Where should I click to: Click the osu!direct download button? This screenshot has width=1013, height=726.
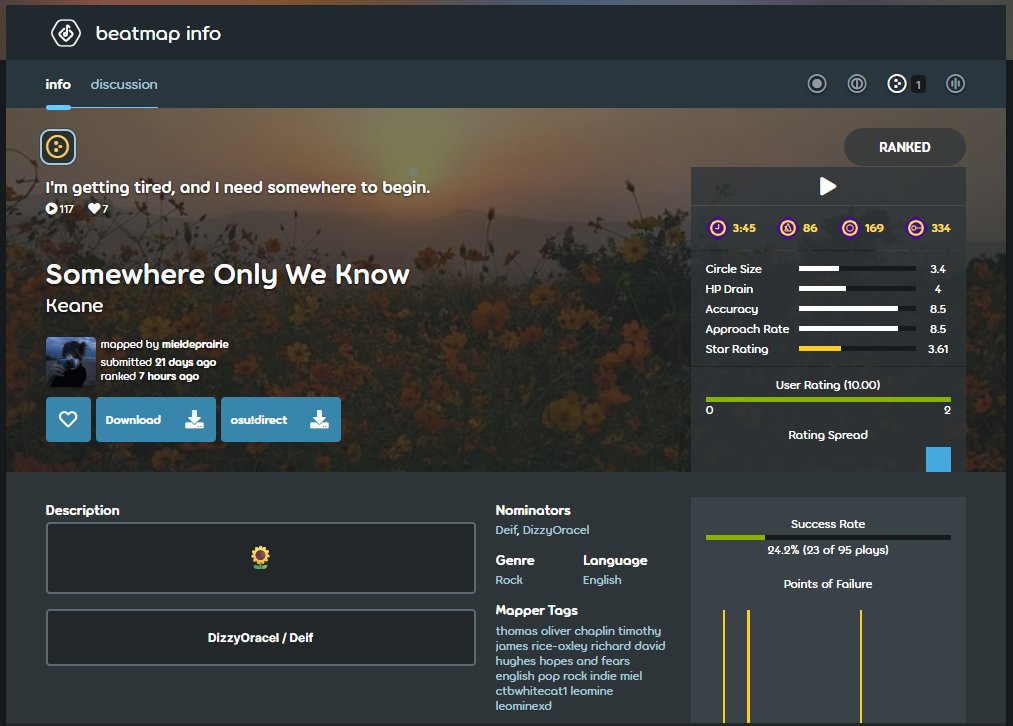tap(281, 419)
